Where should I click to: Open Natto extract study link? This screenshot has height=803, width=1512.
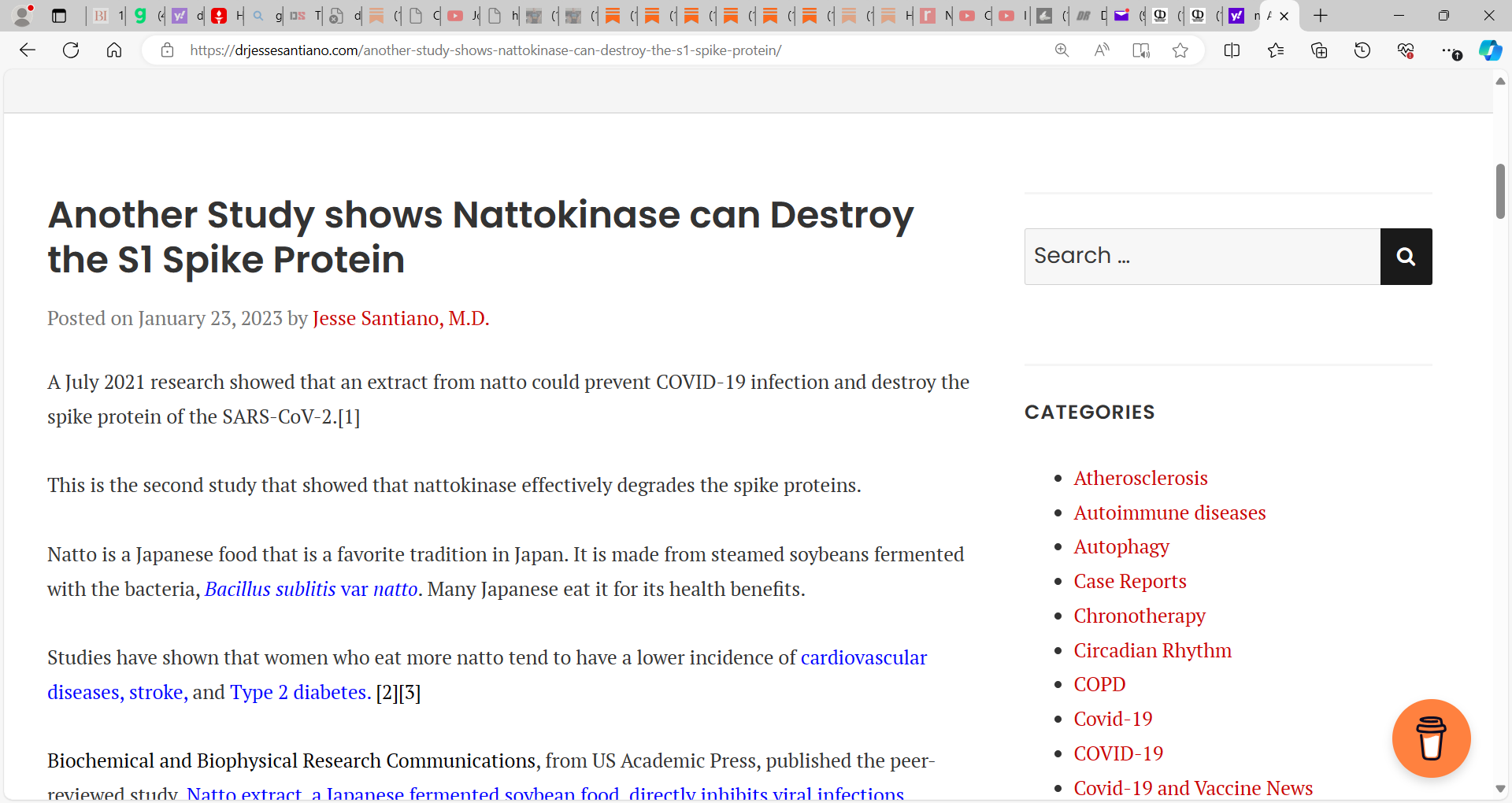coord(545,793)
